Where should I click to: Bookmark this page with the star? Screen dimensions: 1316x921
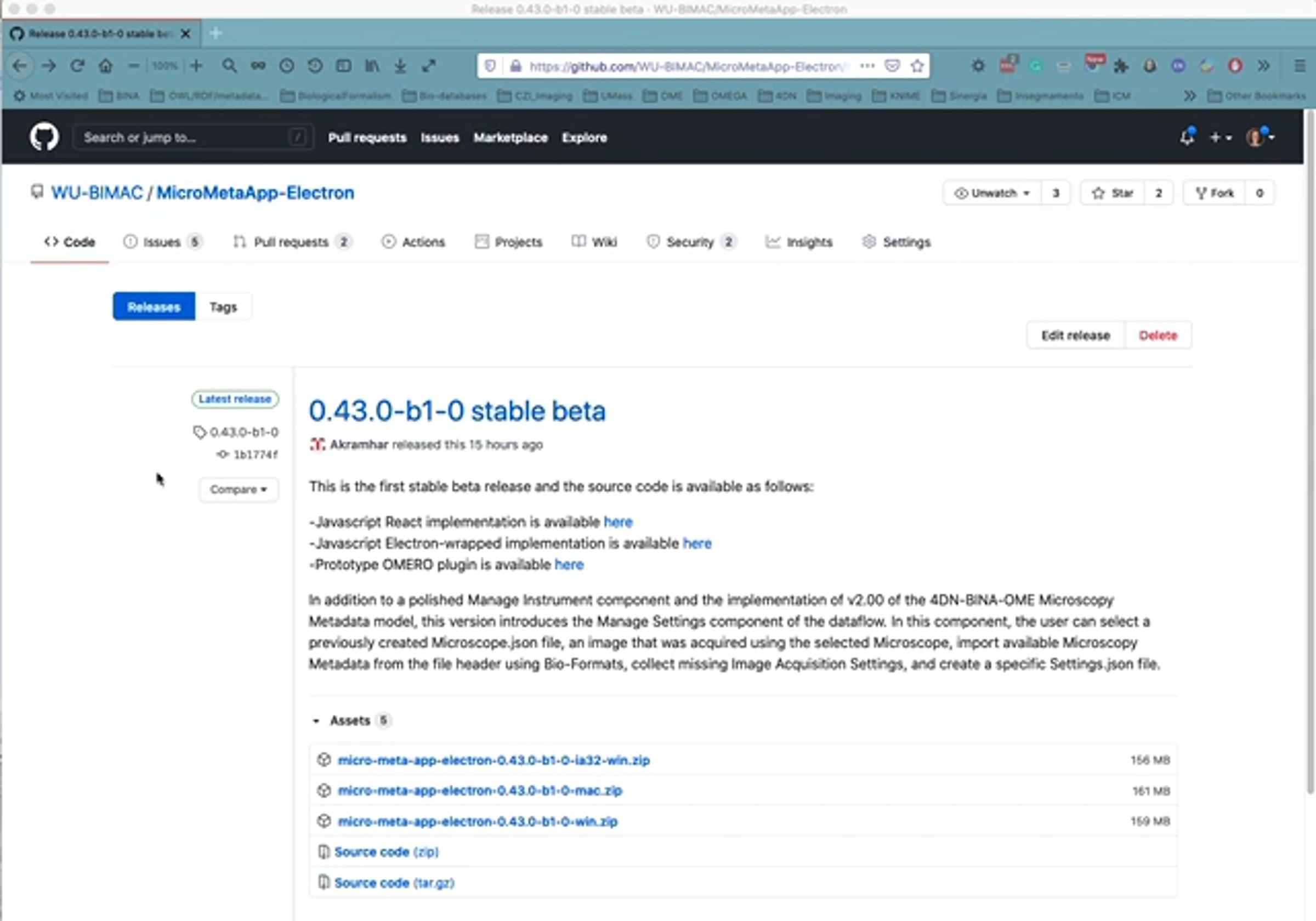point(917,66)
